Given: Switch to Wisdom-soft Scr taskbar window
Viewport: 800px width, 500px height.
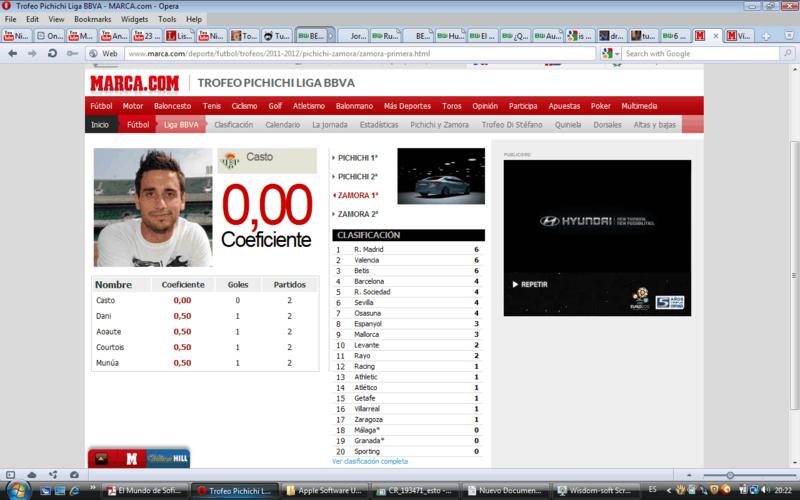Looking at the screenshot, I should 594,491.
